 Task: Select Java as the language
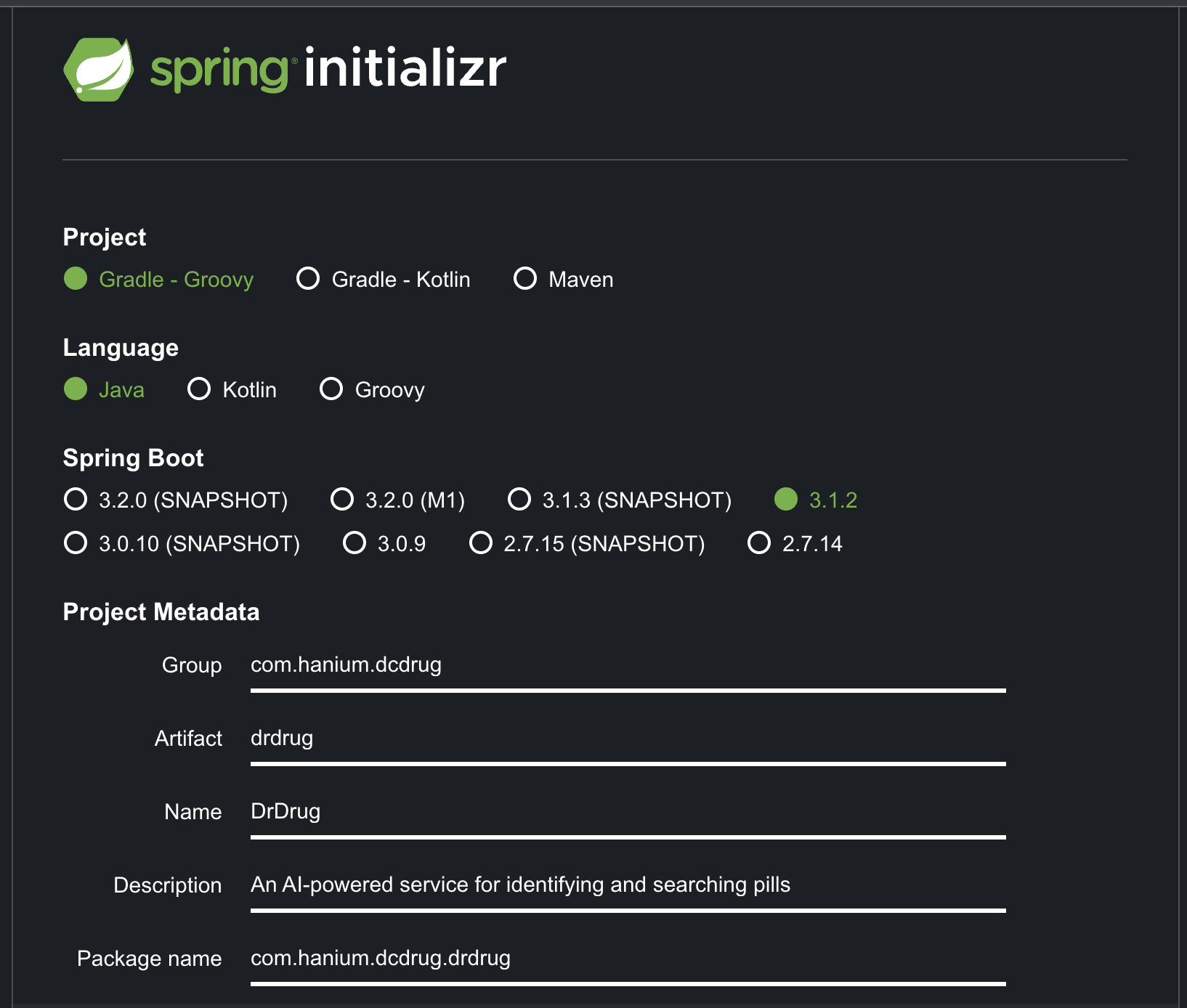104,389
